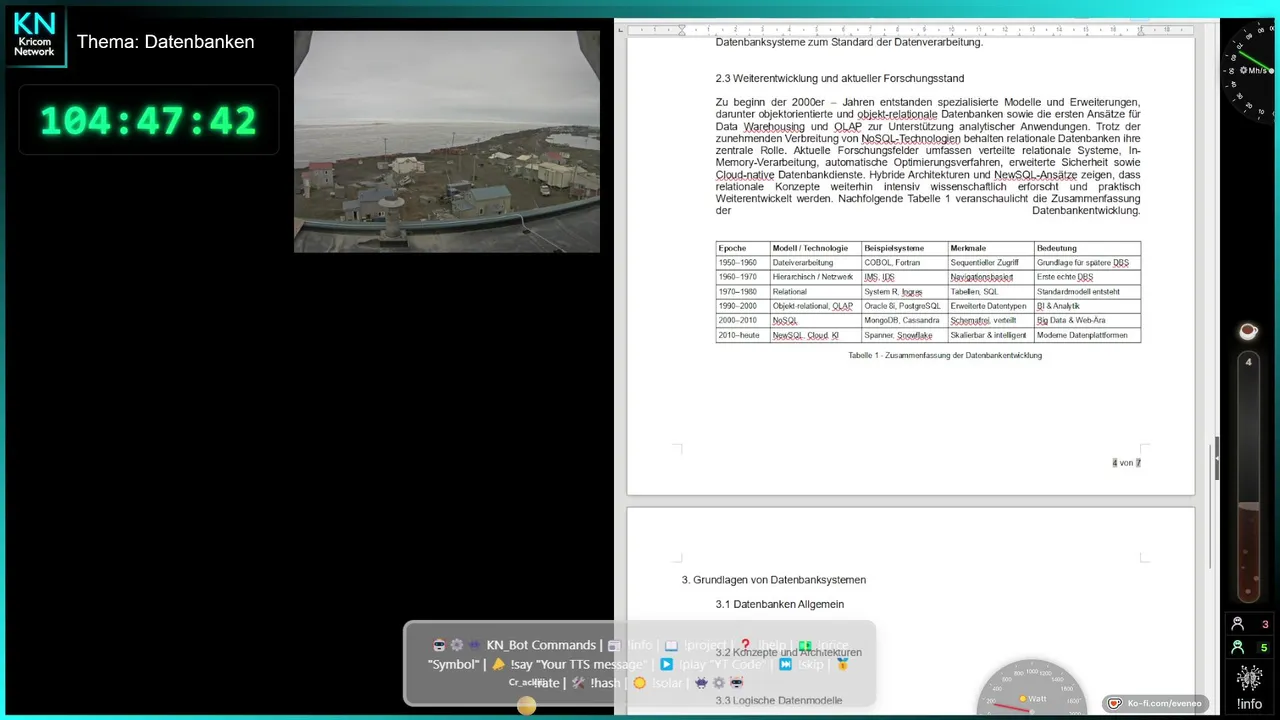Screen dimensions: 1280x720
Task: Click the horizontal ruler above the document
Action: click(911, 30)
